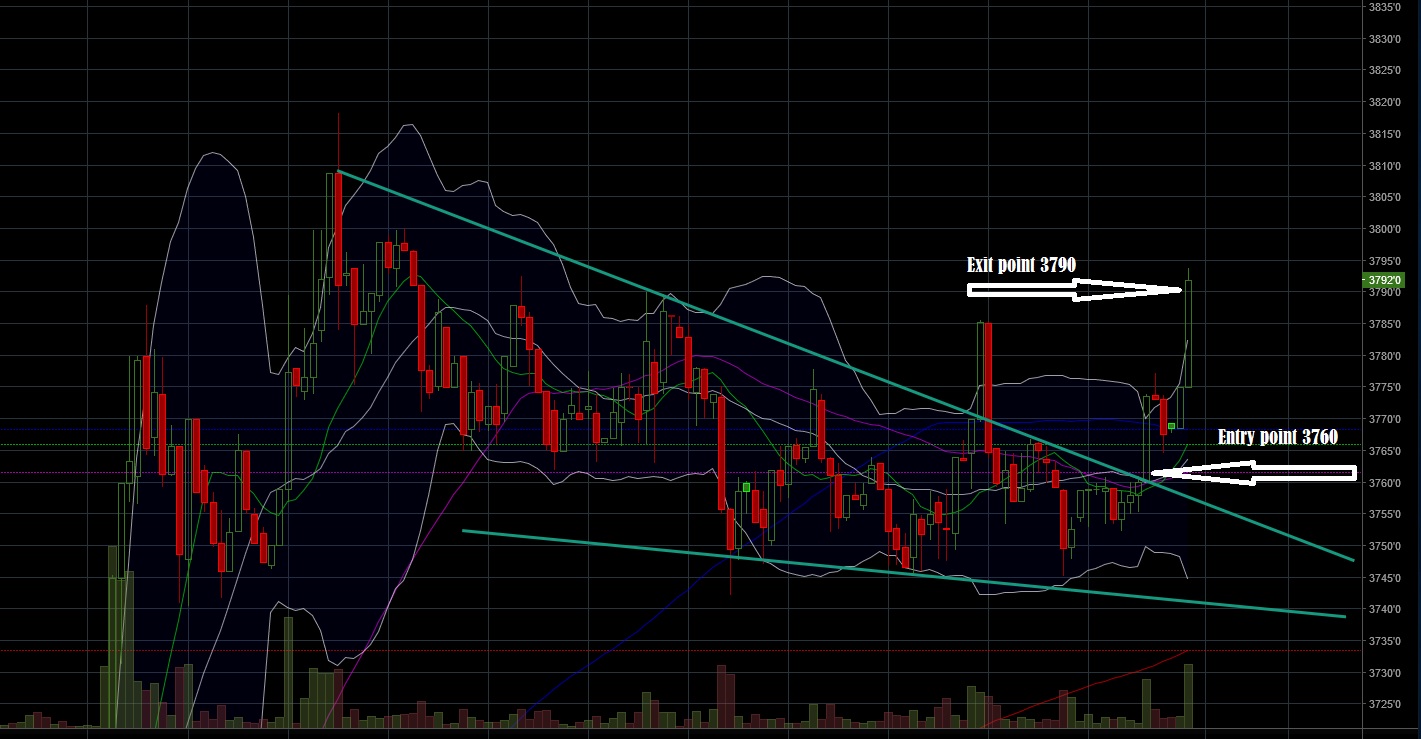The width and height of the screenshot is (1421, 739).
Task: Click the tallest volume bar at chart's left
Action: [x=112, y=640]
